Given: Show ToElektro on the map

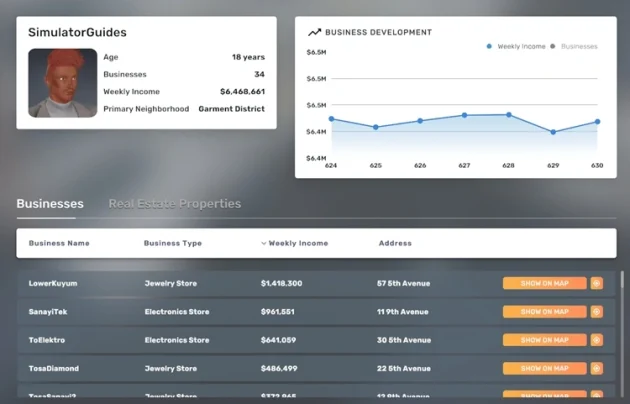Looking at the screenshot, I should pos(544,340).
